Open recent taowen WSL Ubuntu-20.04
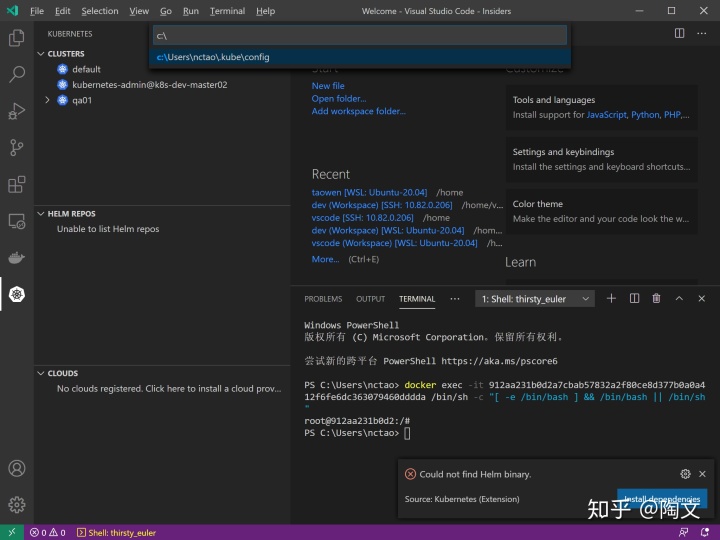The height and width of the screenshot is (540, 720). [369, 192]
